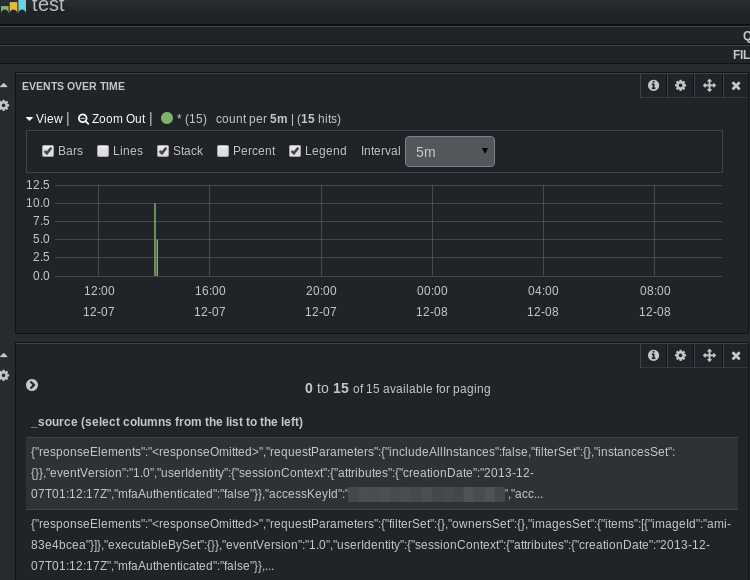Collapse row above Events Over Time
The width and height of the screenshot is (750, 580).
(x=4, y=86)
